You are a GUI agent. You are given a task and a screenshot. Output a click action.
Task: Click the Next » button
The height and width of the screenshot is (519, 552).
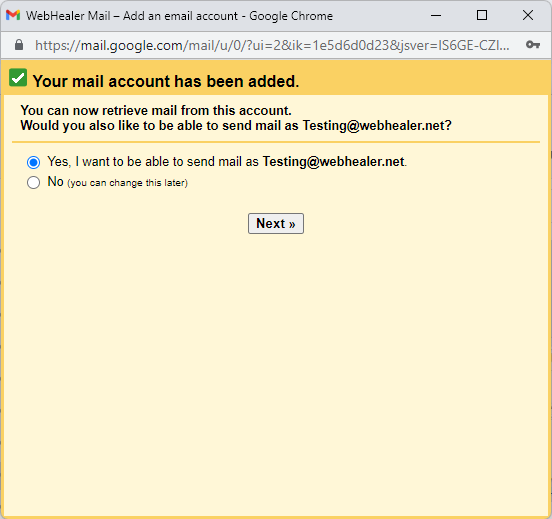pos(276,223)
